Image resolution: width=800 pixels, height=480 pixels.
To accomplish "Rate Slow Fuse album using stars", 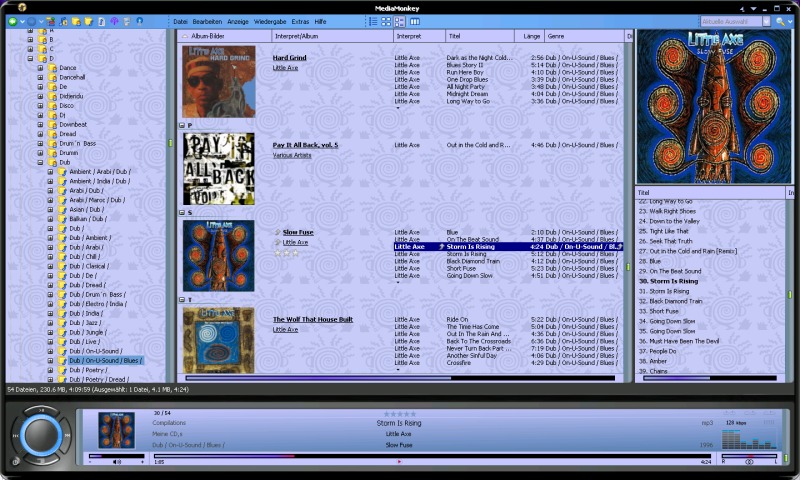I will coord(287,253).
